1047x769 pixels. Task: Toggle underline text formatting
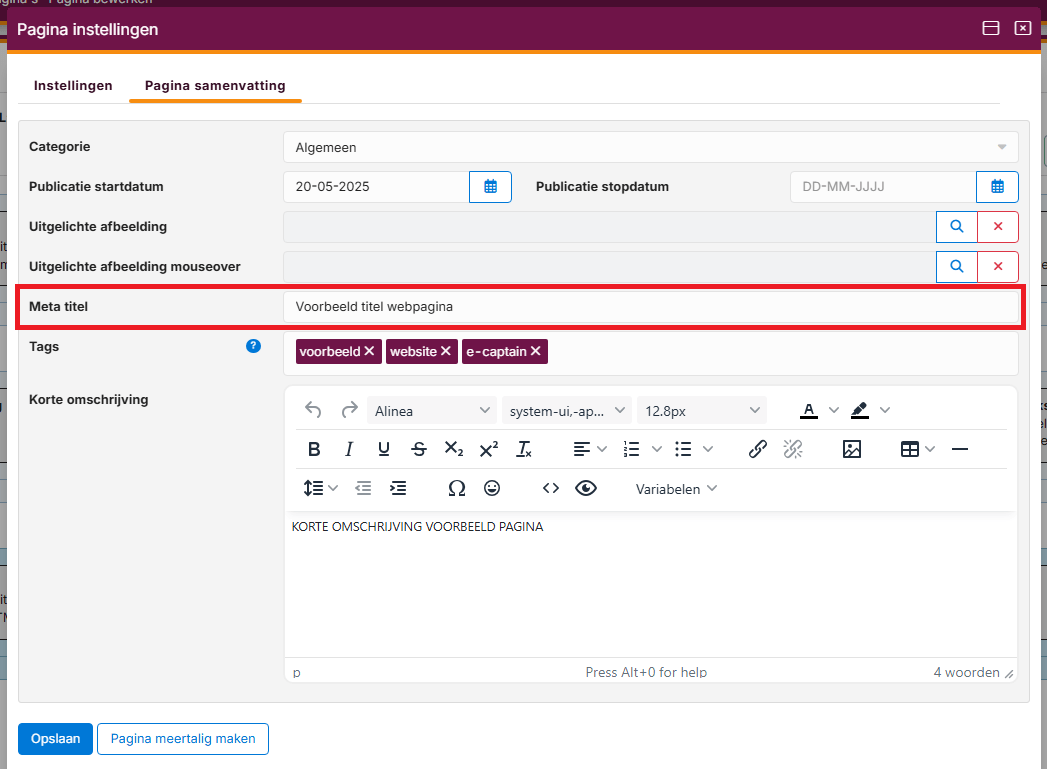384,449
